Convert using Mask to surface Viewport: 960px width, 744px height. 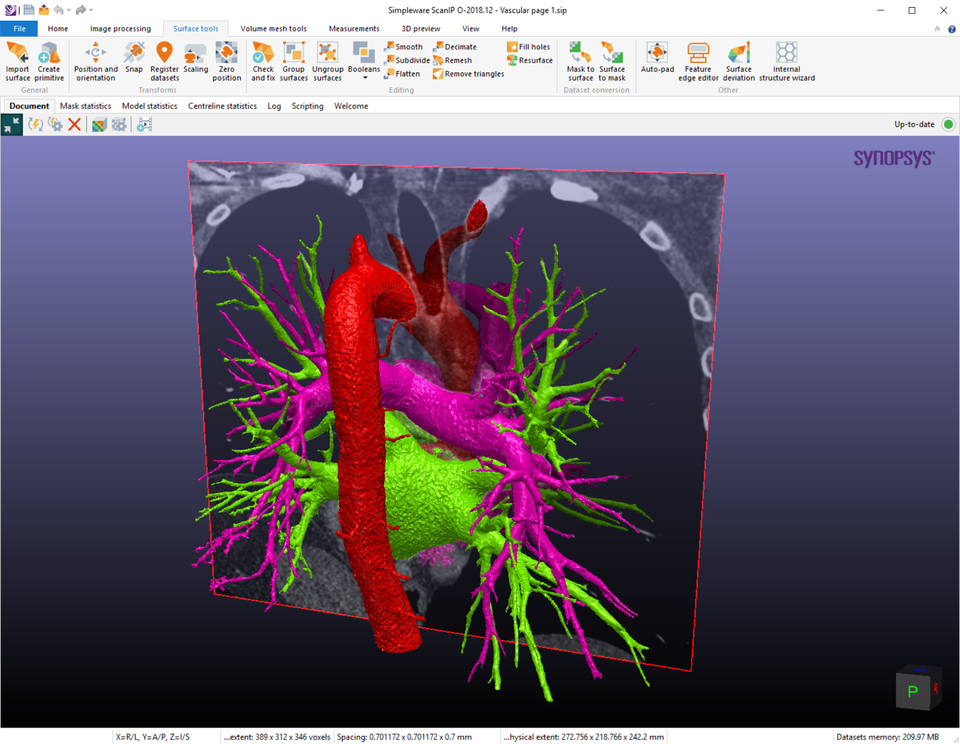[x=580, y=60]
